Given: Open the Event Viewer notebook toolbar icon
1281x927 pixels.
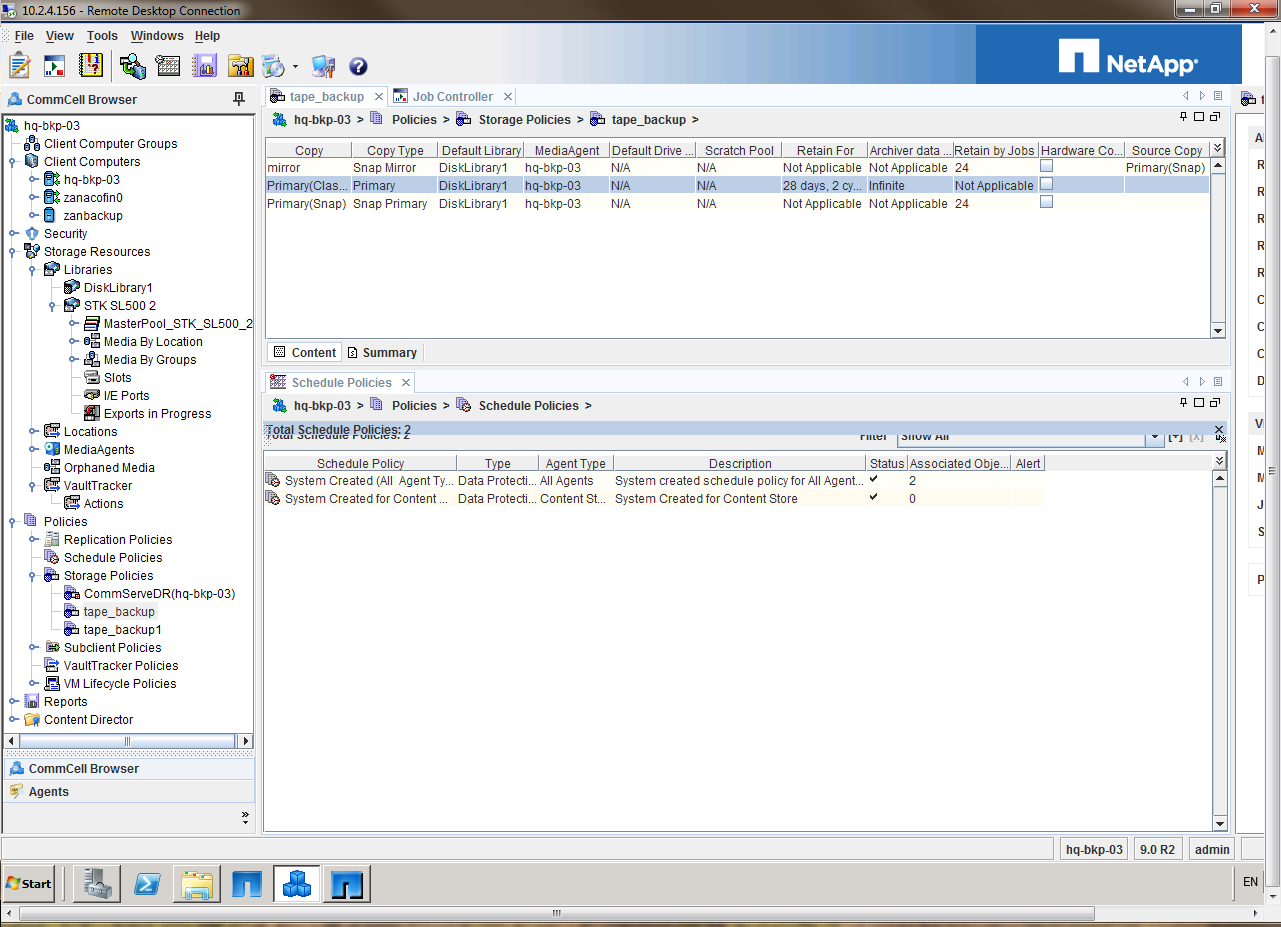Looking at the screenshot, I should coord(90,66).
